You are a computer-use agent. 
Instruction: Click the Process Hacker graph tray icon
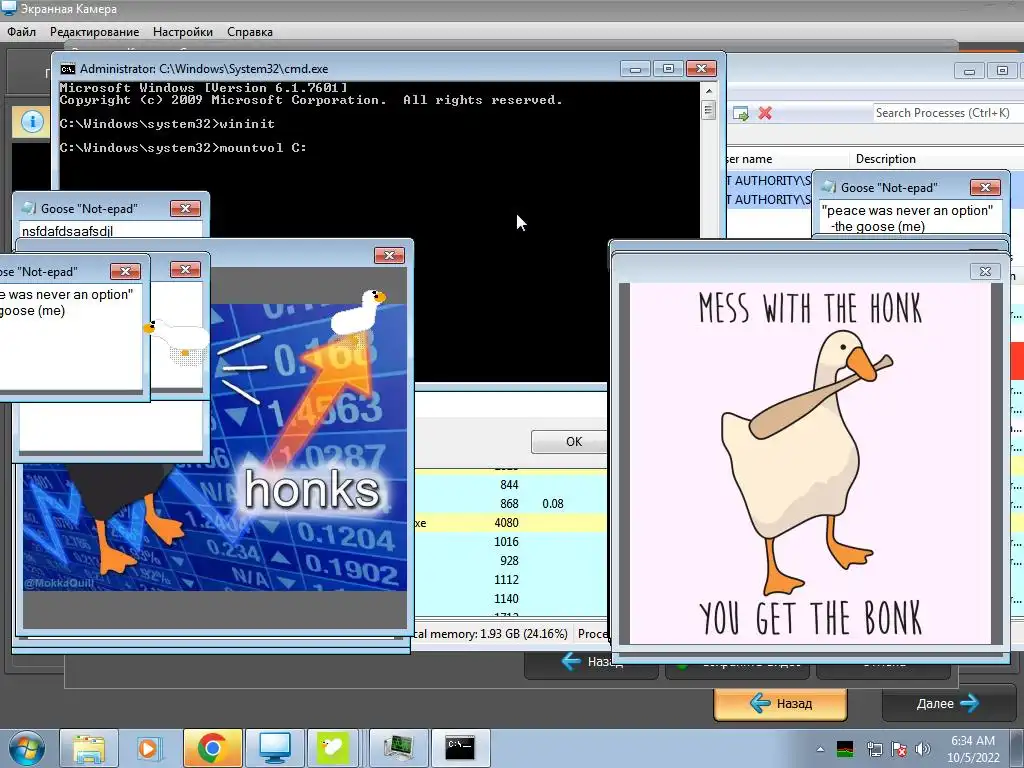[845, 749]
